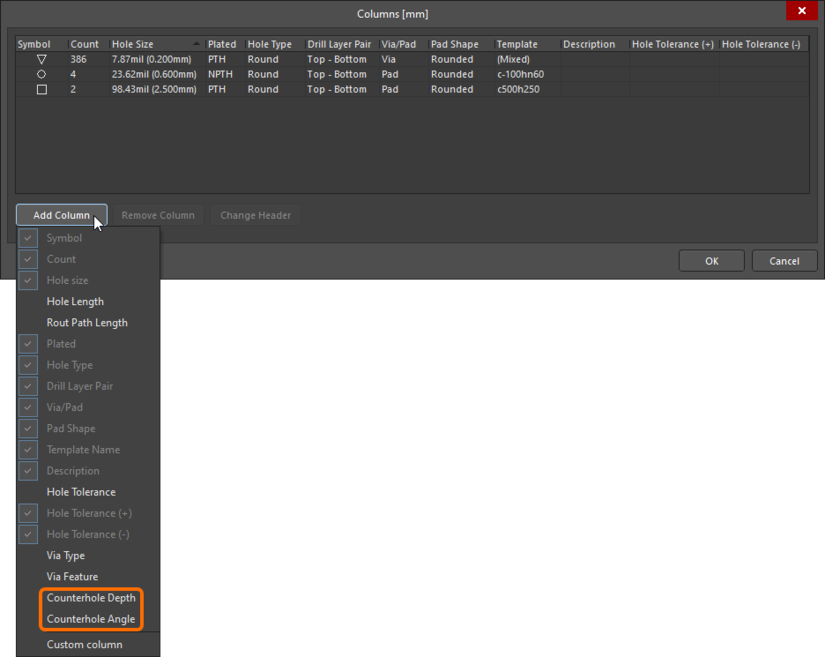Disable the Description column checkbox
825x657 pixels.
click(27, 470)
